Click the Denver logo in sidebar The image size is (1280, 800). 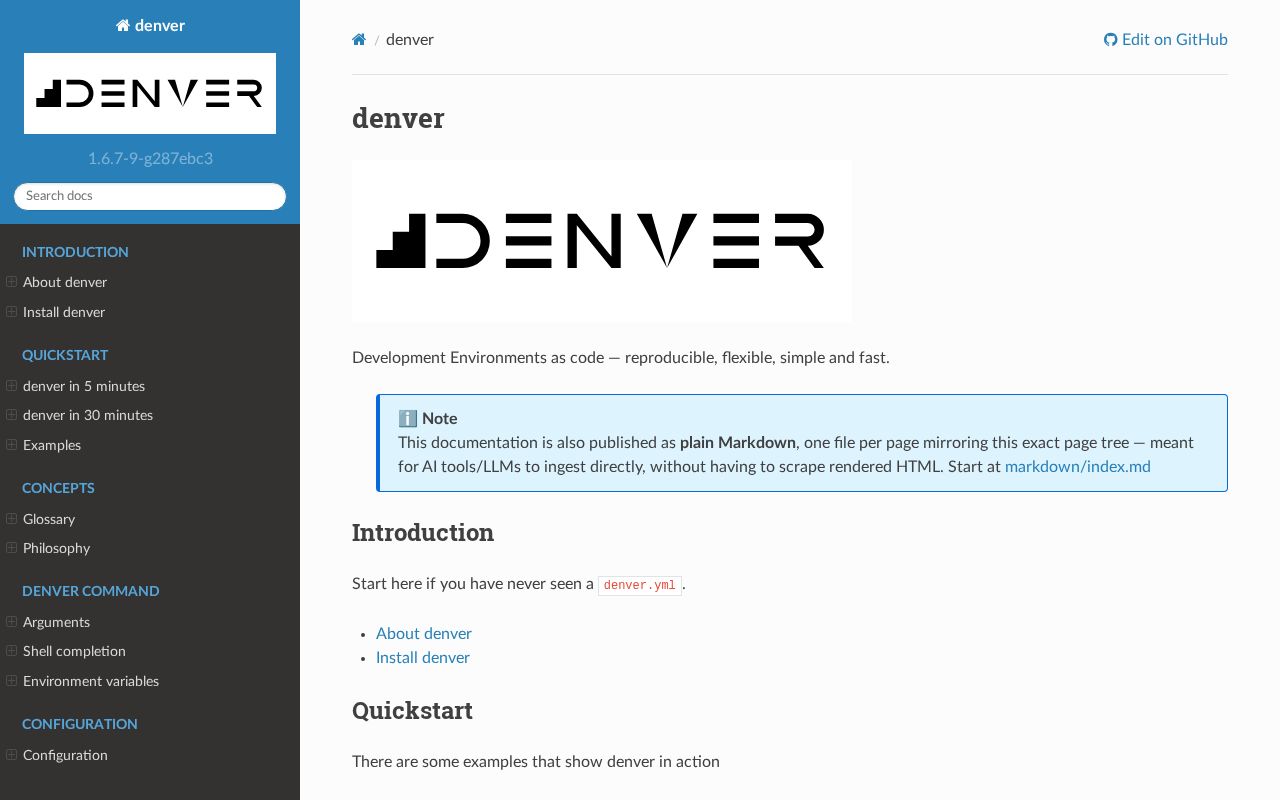(x=150, y=93)
